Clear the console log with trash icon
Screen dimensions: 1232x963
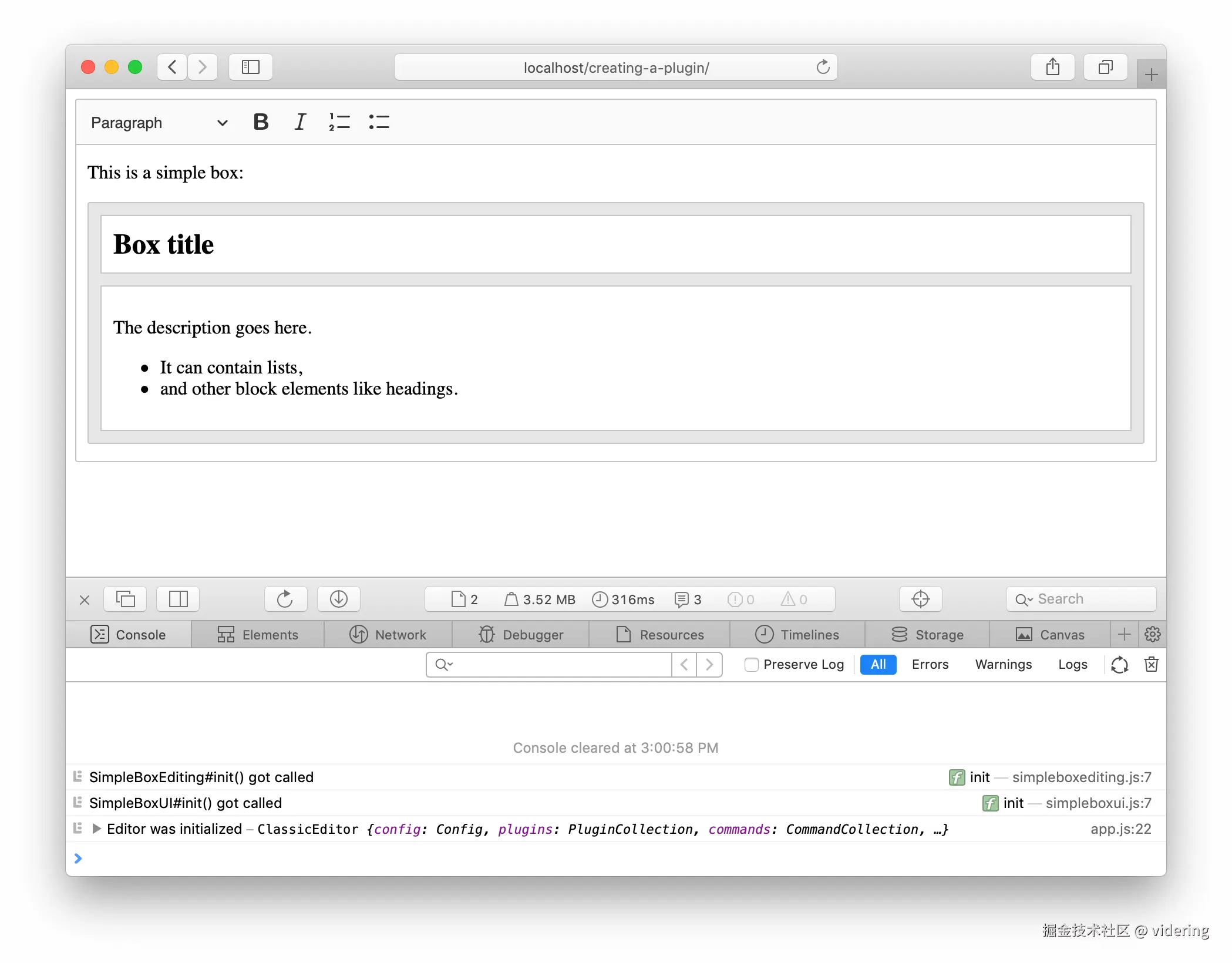[1151, 664]
